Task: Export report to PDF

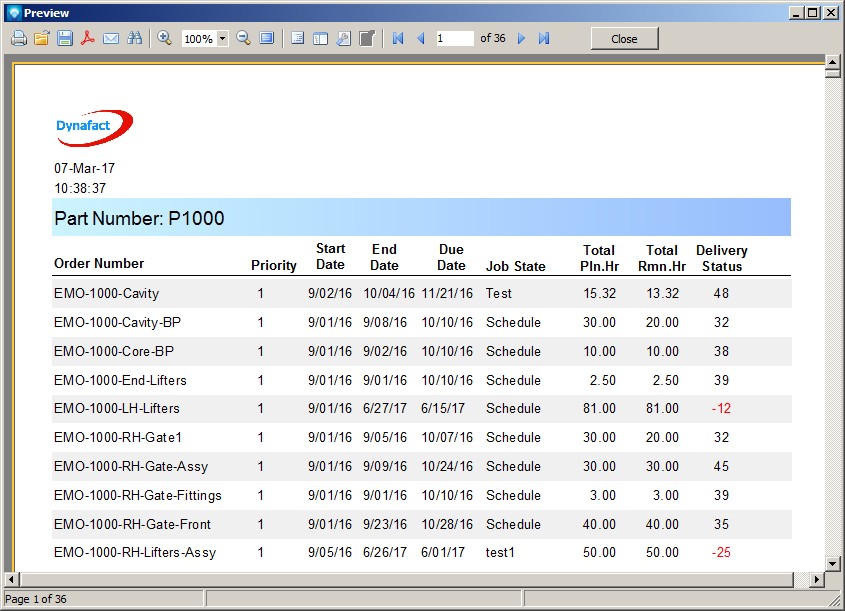Action: (x=88, y=38)
